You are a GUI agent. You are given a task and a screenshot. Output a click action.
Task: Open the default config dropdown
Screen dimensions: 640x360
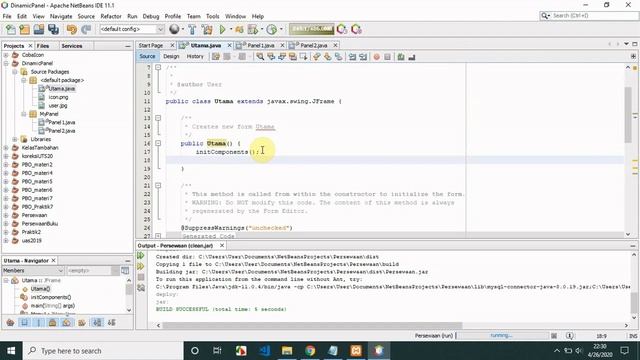click(x=131, y=29)
